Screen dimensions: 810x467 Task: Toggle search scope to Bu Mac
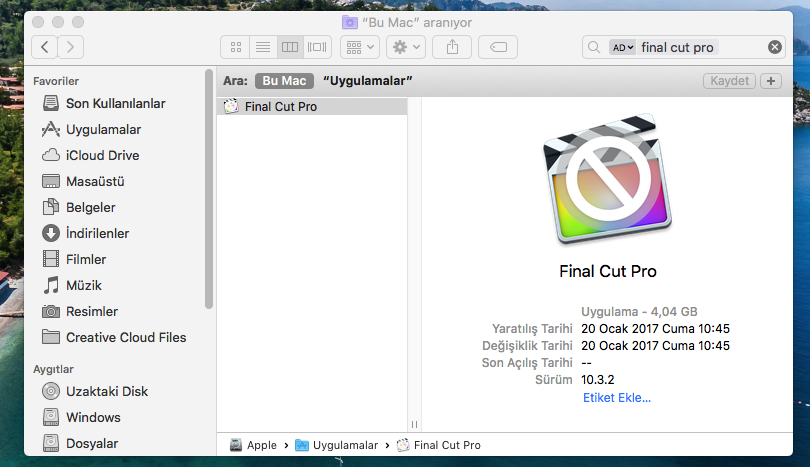(x=284, y=81)
